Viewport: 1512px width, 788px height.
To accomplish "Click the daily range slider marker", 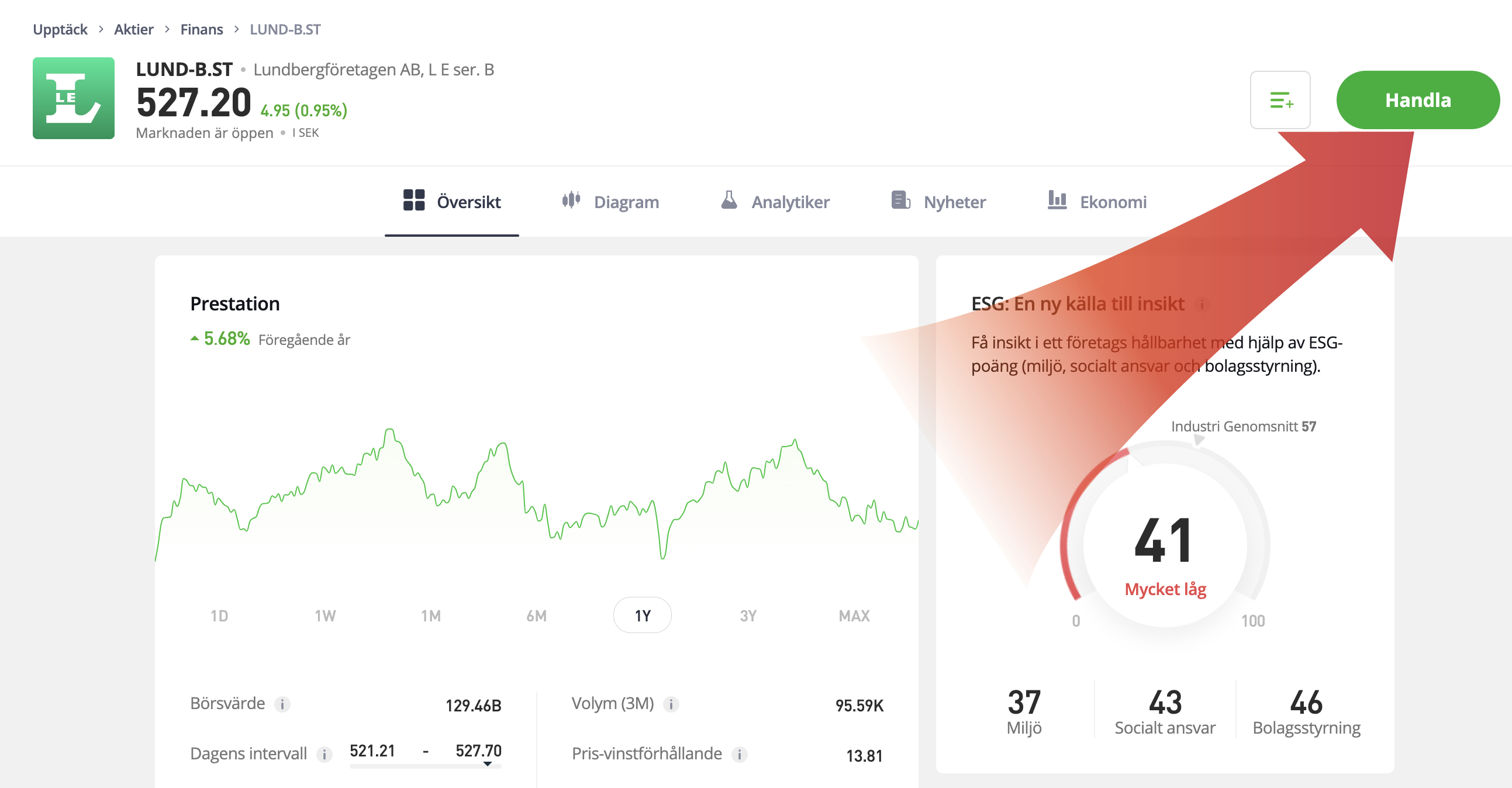I will 487,764.
